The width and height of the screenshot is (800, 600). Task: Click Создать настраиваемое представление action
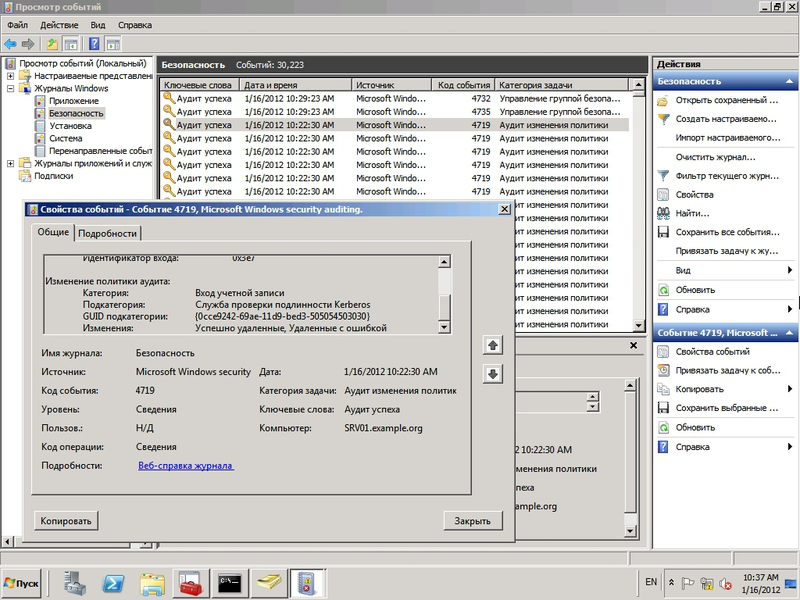tap(726, 119)
